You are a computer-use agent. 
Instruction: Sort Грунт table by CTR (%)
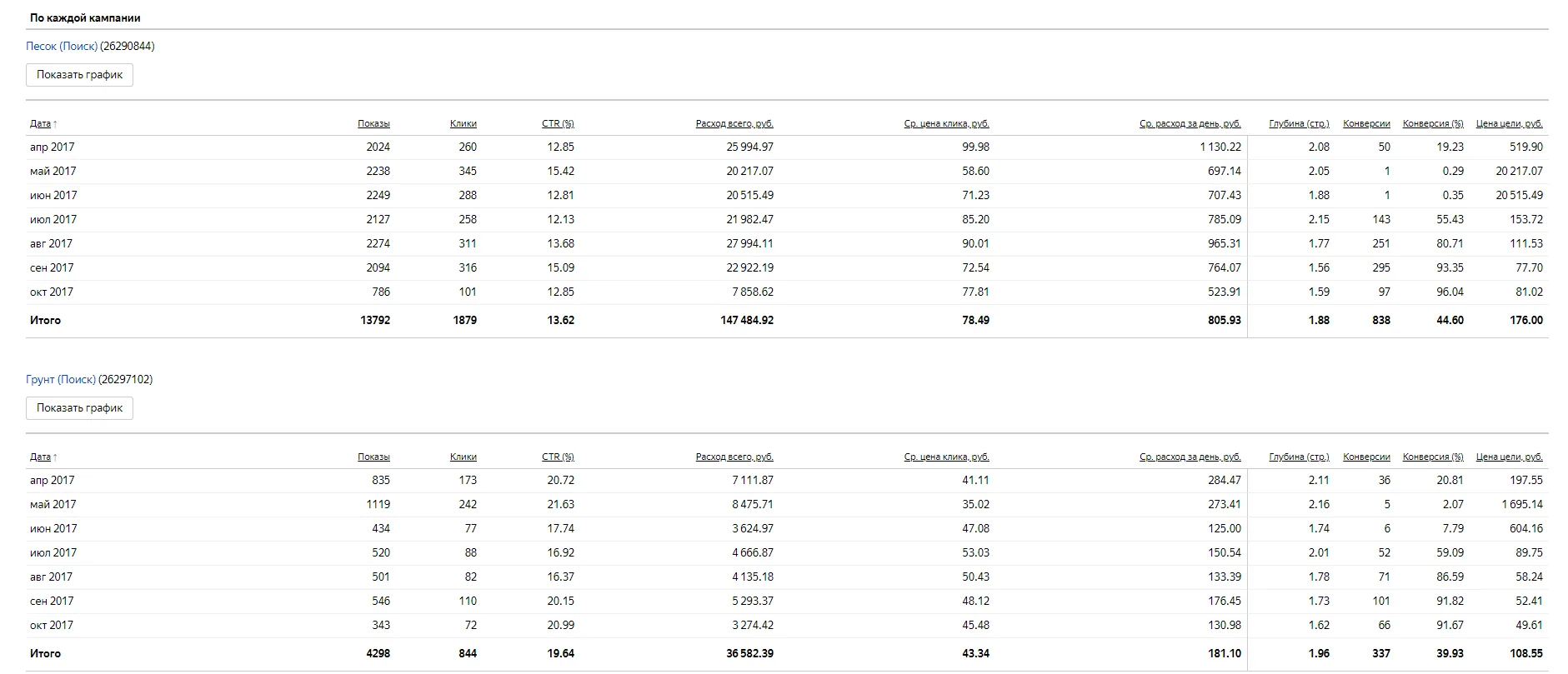558,457
